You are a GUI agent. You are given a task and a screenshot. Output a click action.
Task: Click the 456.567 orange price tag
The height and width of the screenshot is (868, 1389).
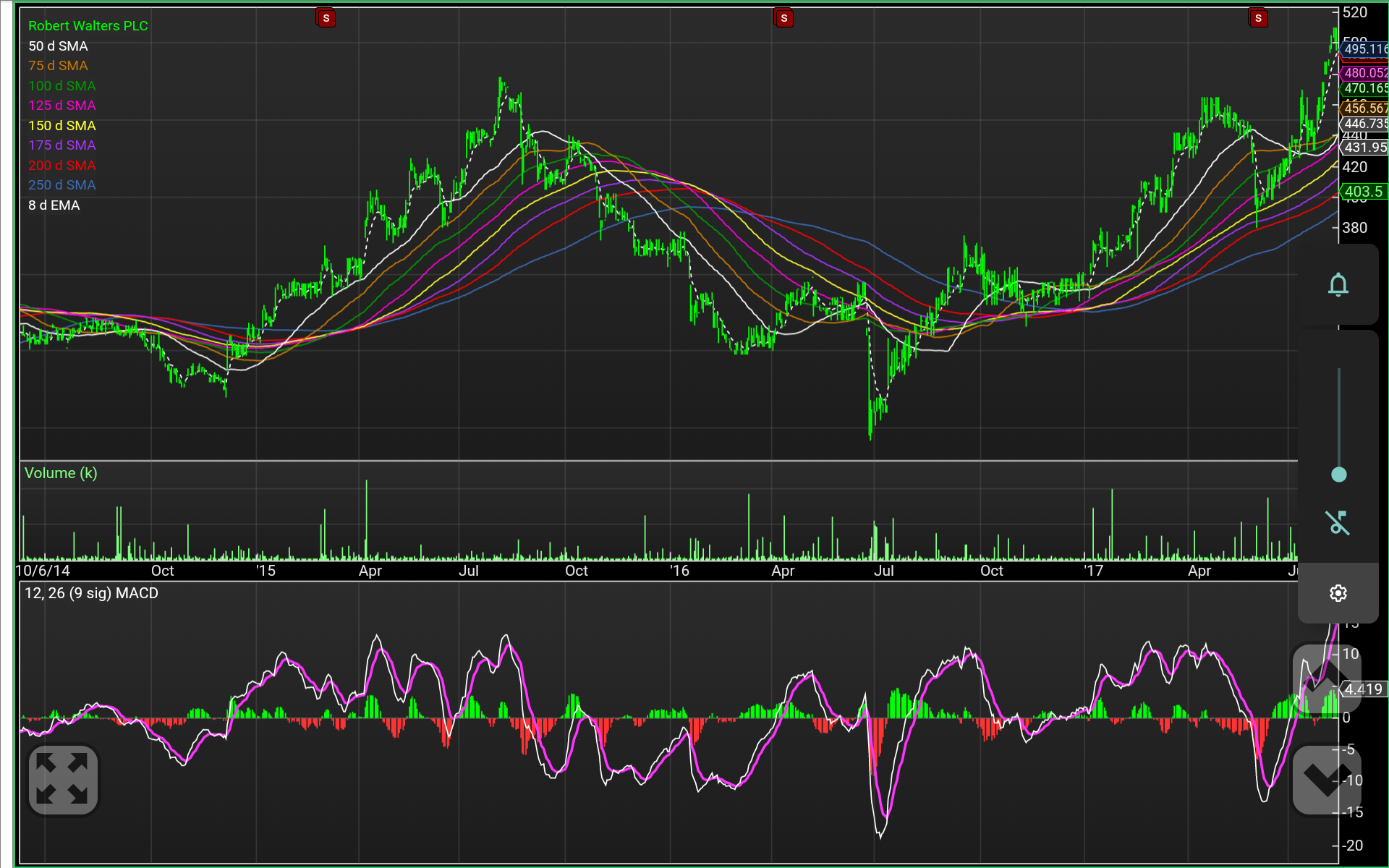(1364, 108)
